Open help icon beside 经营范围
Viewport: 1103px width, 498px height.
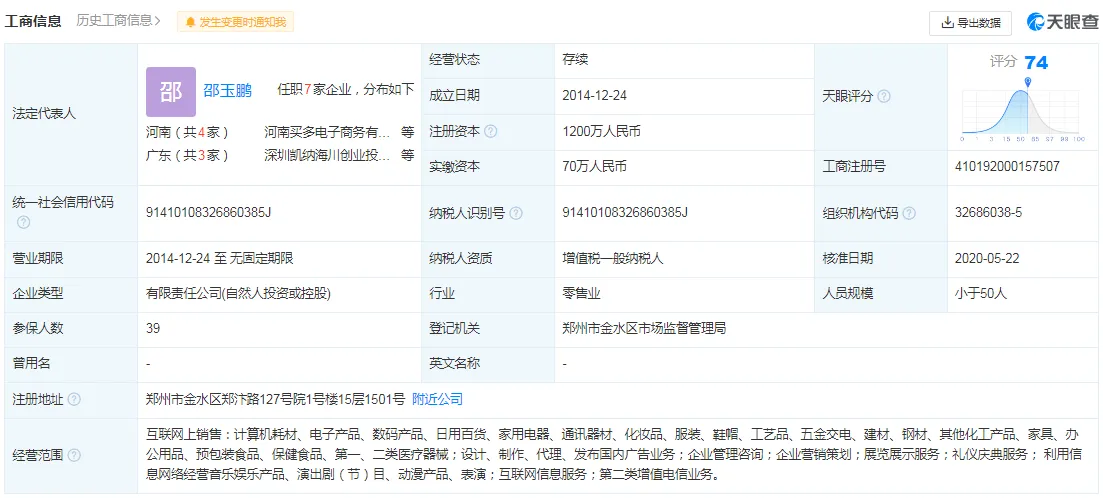74,455
